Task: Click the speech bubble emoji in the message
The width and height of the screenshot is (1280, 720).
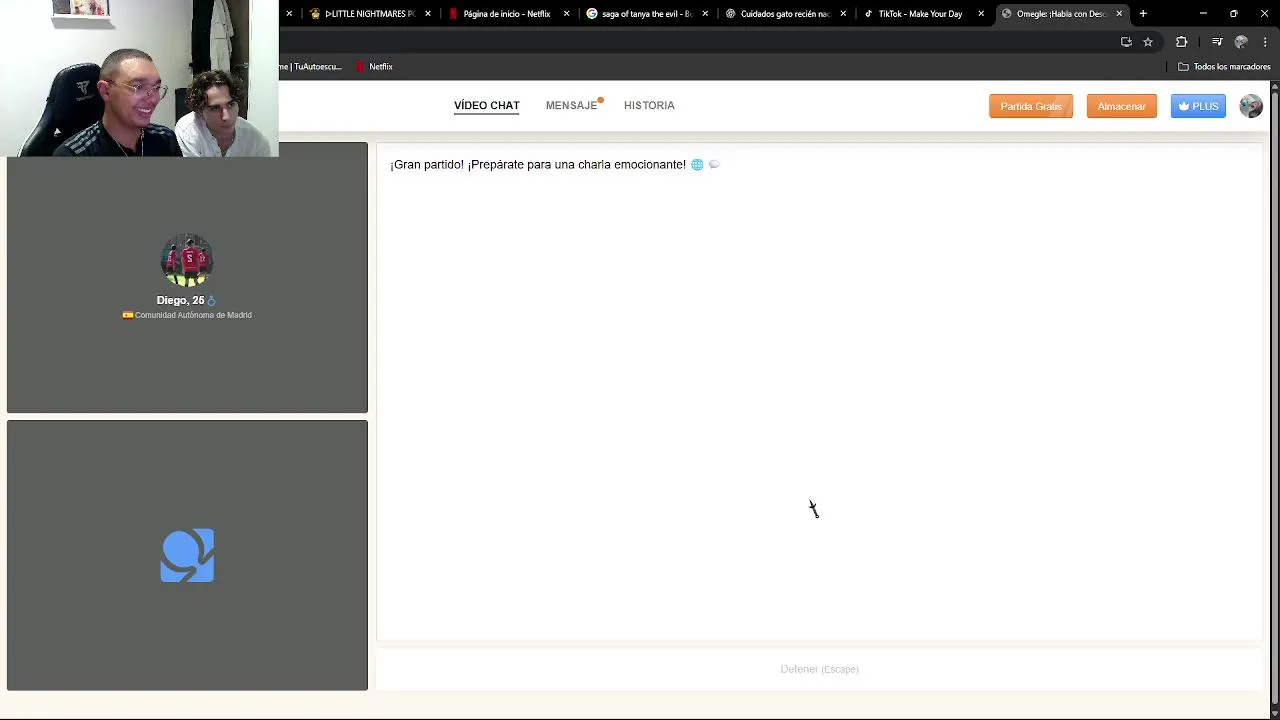Action: tap(714, 164)
